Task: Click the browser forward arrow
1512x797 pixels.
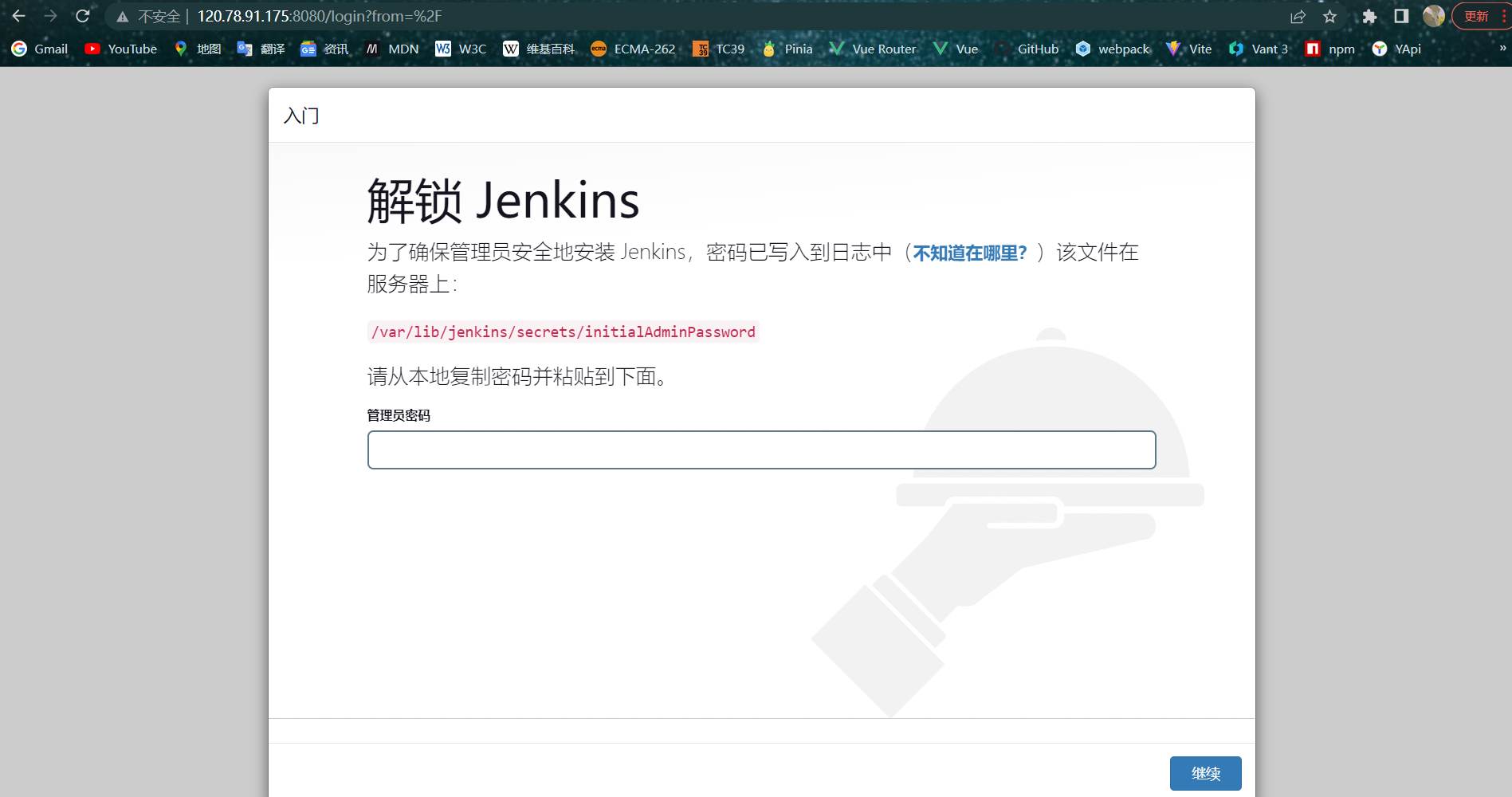Action: tap(50, 16)
